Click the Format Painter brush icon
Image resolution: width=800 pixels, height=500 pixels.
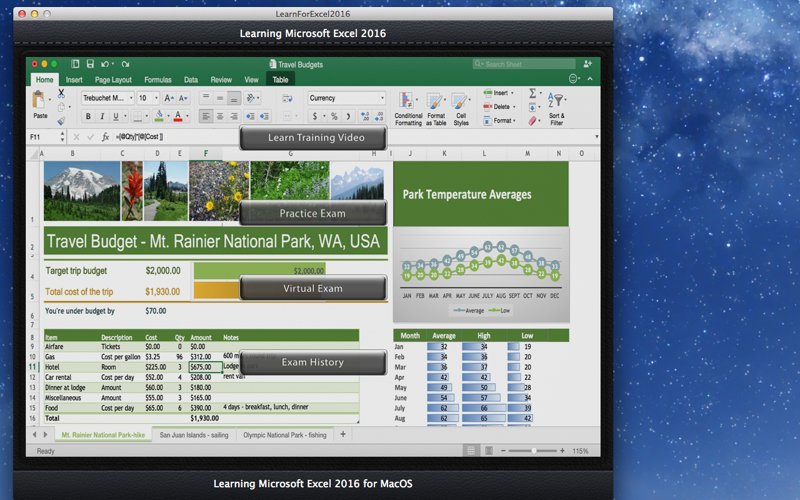point(61,121)
